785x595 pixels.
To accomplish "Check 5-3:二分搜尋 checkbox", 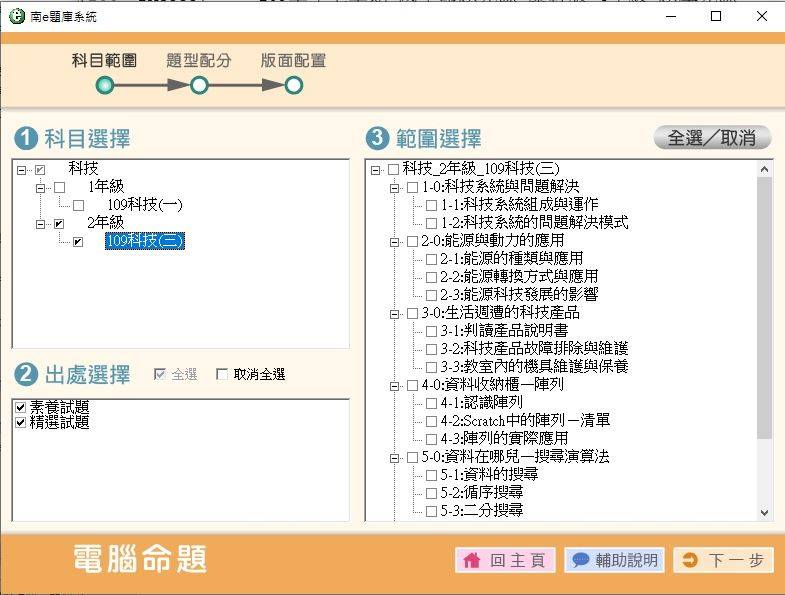I will [x=432, y=511].
